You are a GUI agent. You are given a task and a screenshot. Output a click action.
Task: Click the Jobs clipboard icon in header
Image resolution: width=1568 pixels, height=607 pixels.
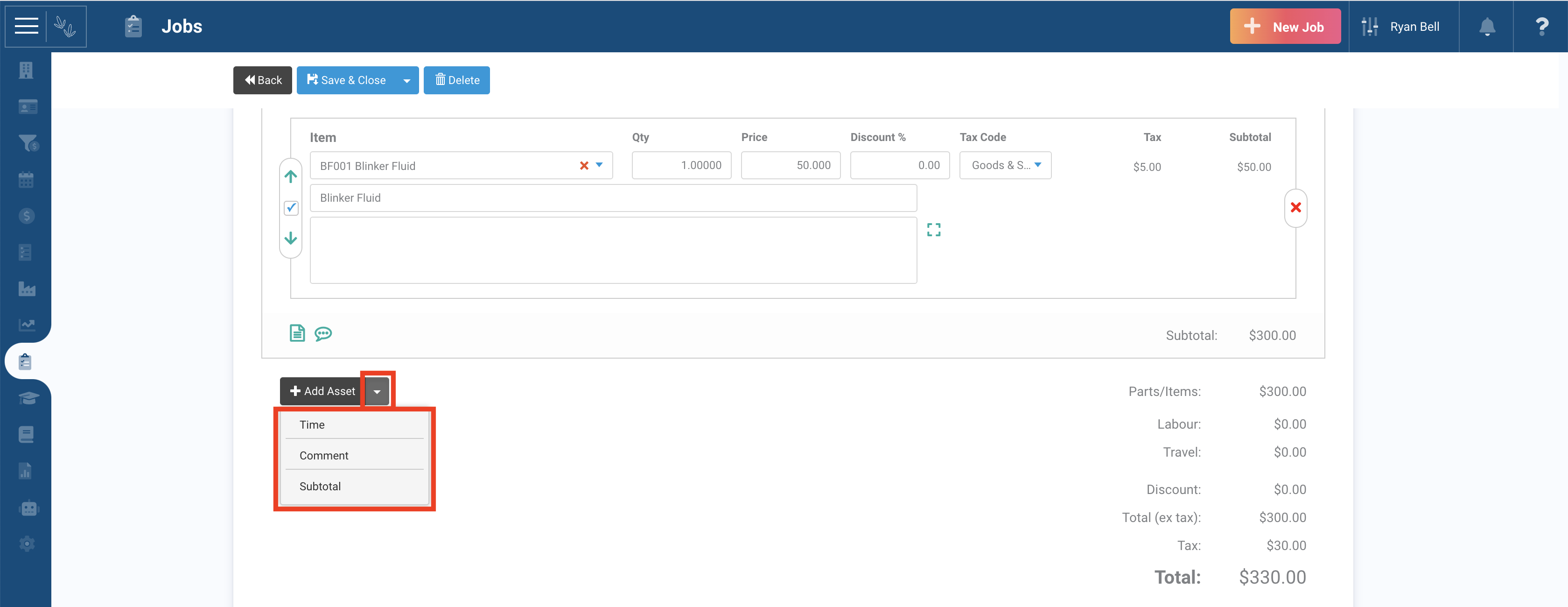133,26
